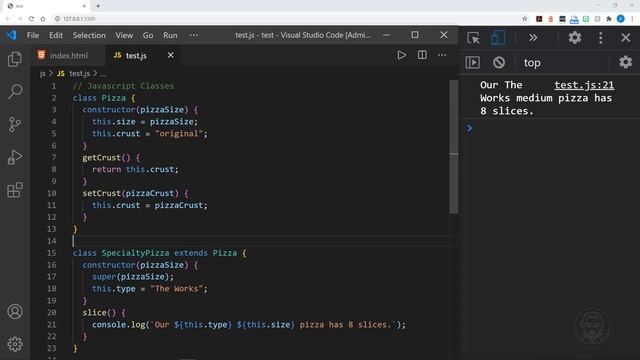Place cursor on line number 15
Viewport: 640px width, 360px height.
[x=51, y=253]
